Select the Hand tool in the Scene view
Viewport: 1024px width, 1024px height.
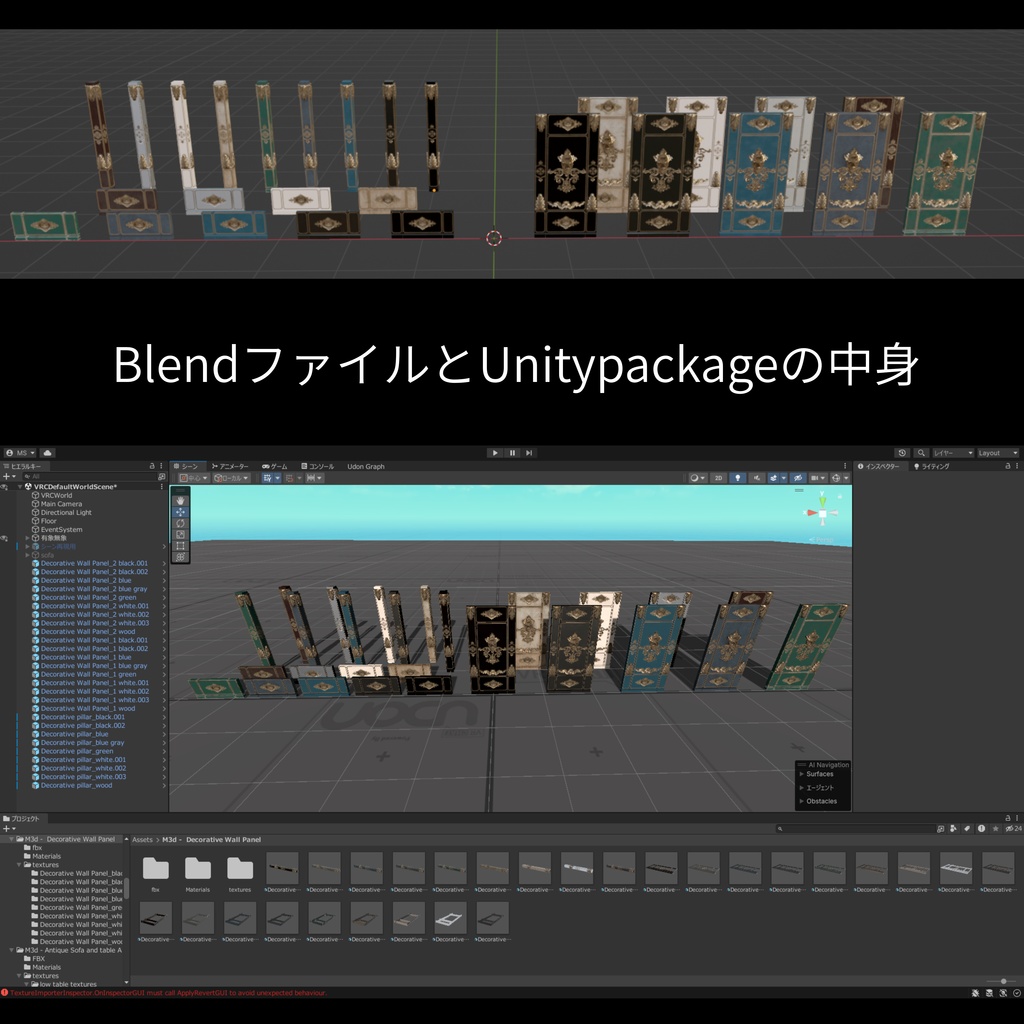[180, 501]
